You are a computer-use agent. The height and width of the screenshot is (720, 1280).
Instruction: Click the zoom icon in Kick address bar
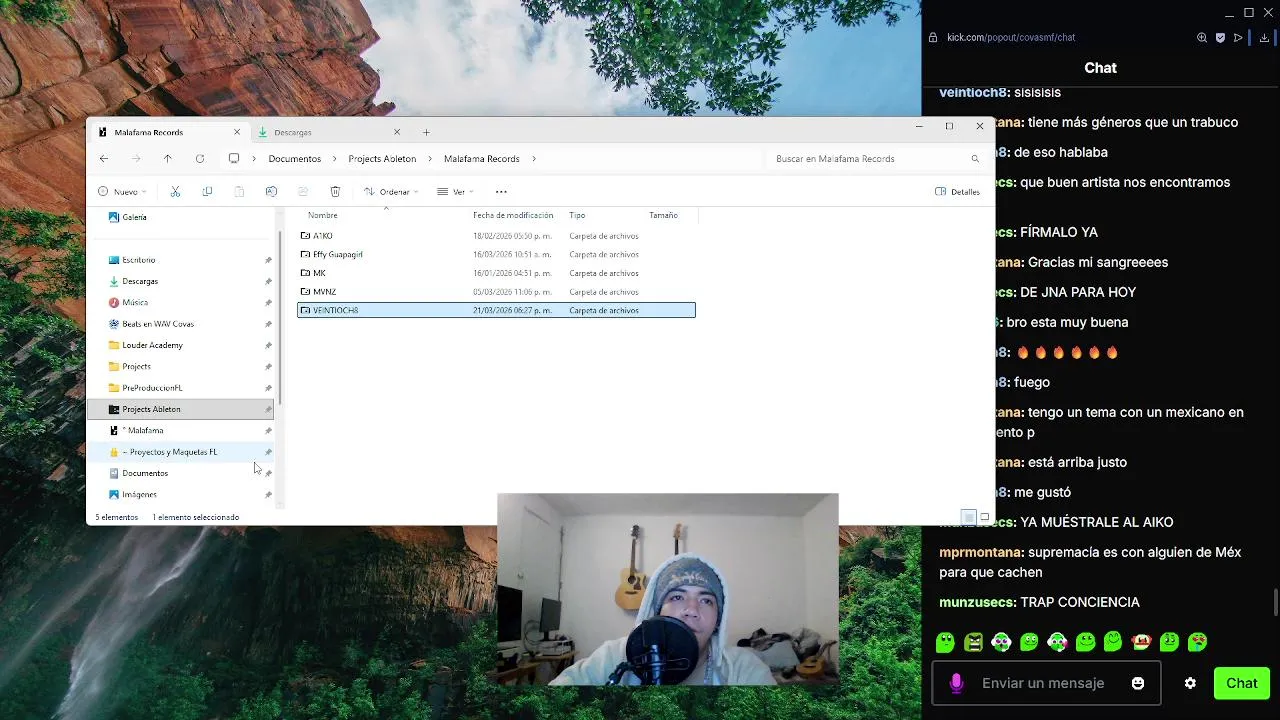tap(1202, 38)
